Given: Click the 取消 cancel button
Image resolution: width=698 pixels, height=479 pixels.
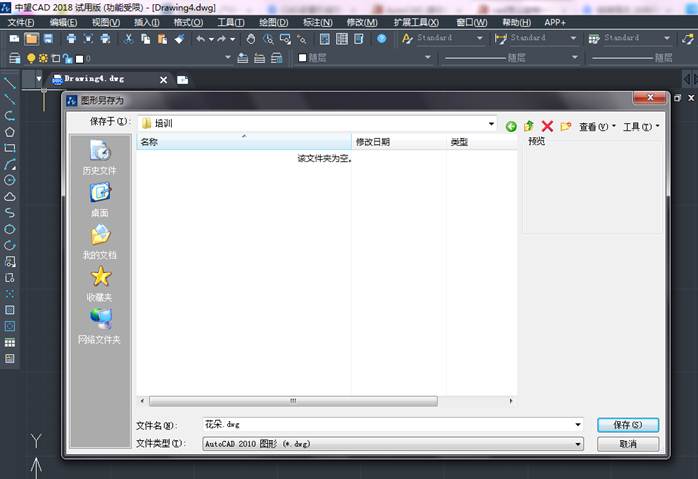Looking at the screenshot, I should coord(627,444).
